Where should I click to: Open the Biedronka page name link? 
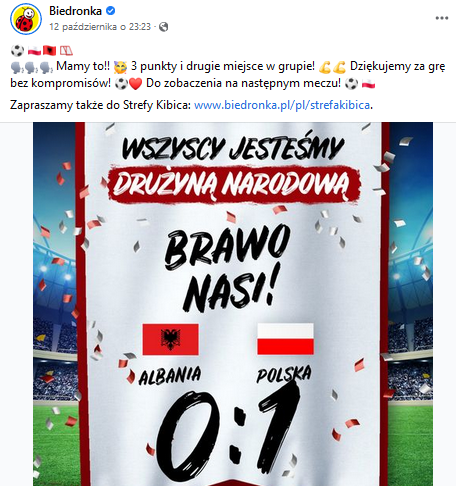75,11
